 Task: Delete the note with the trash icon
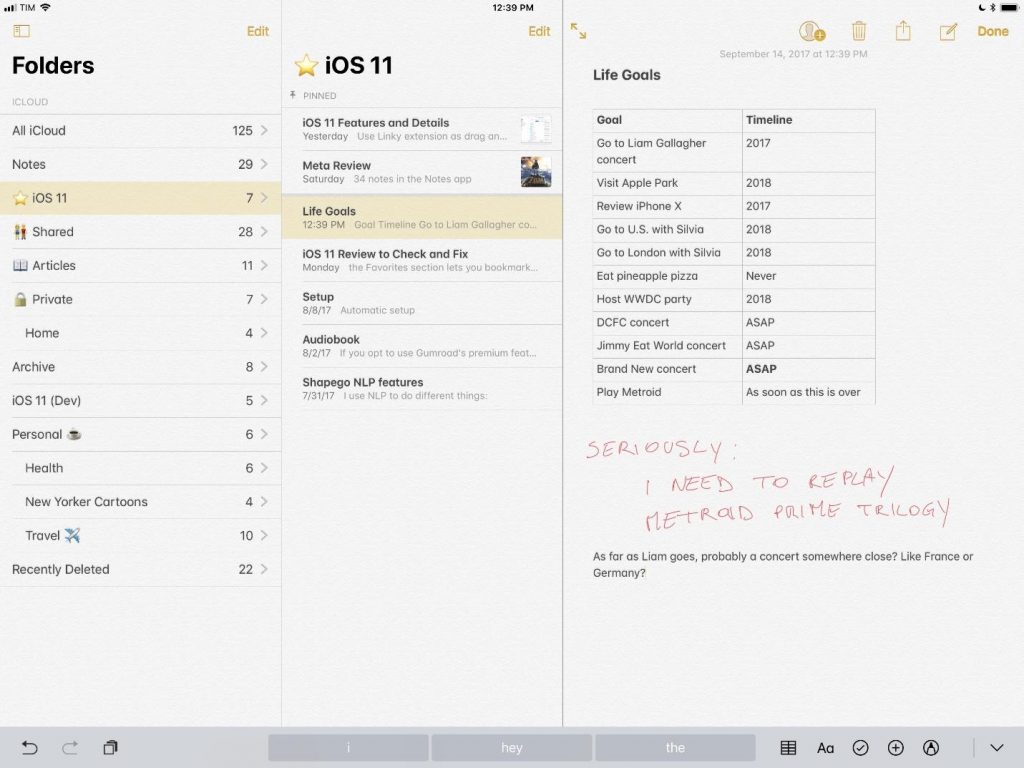[x=859, y=31]
